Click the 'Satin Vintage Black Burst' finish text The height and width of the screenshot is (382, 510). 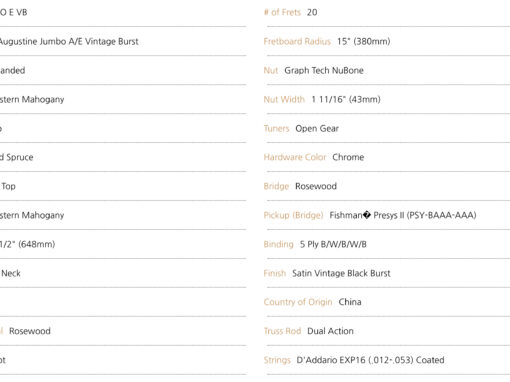[341, 273]
